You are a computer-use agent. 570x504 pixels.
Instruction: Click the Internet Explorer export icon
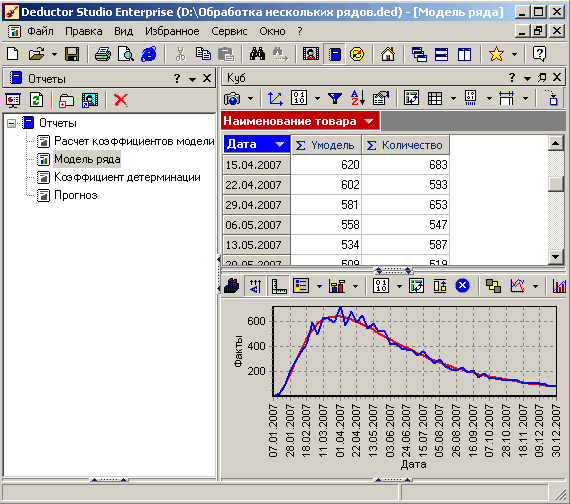[149, 54]
